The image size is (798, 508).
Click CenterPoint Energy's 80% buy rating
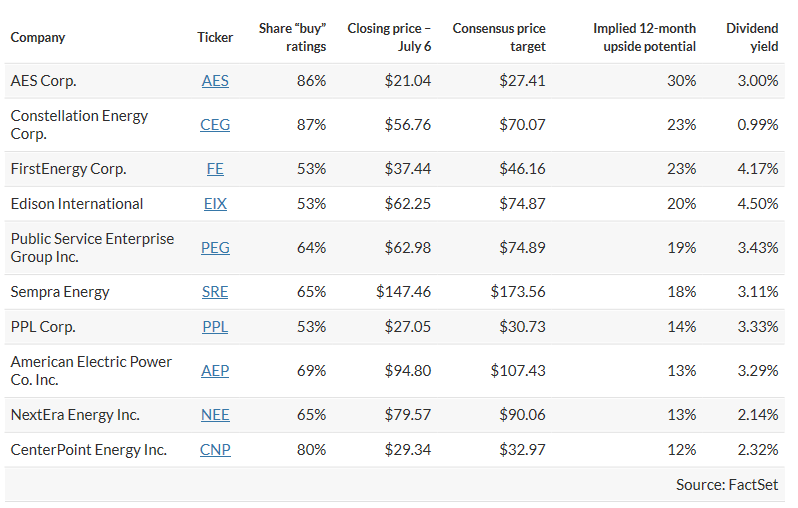[311, 450]
